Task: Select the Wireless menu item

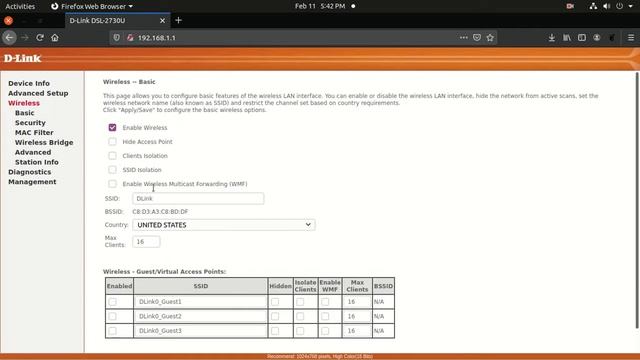Action: 24,103
